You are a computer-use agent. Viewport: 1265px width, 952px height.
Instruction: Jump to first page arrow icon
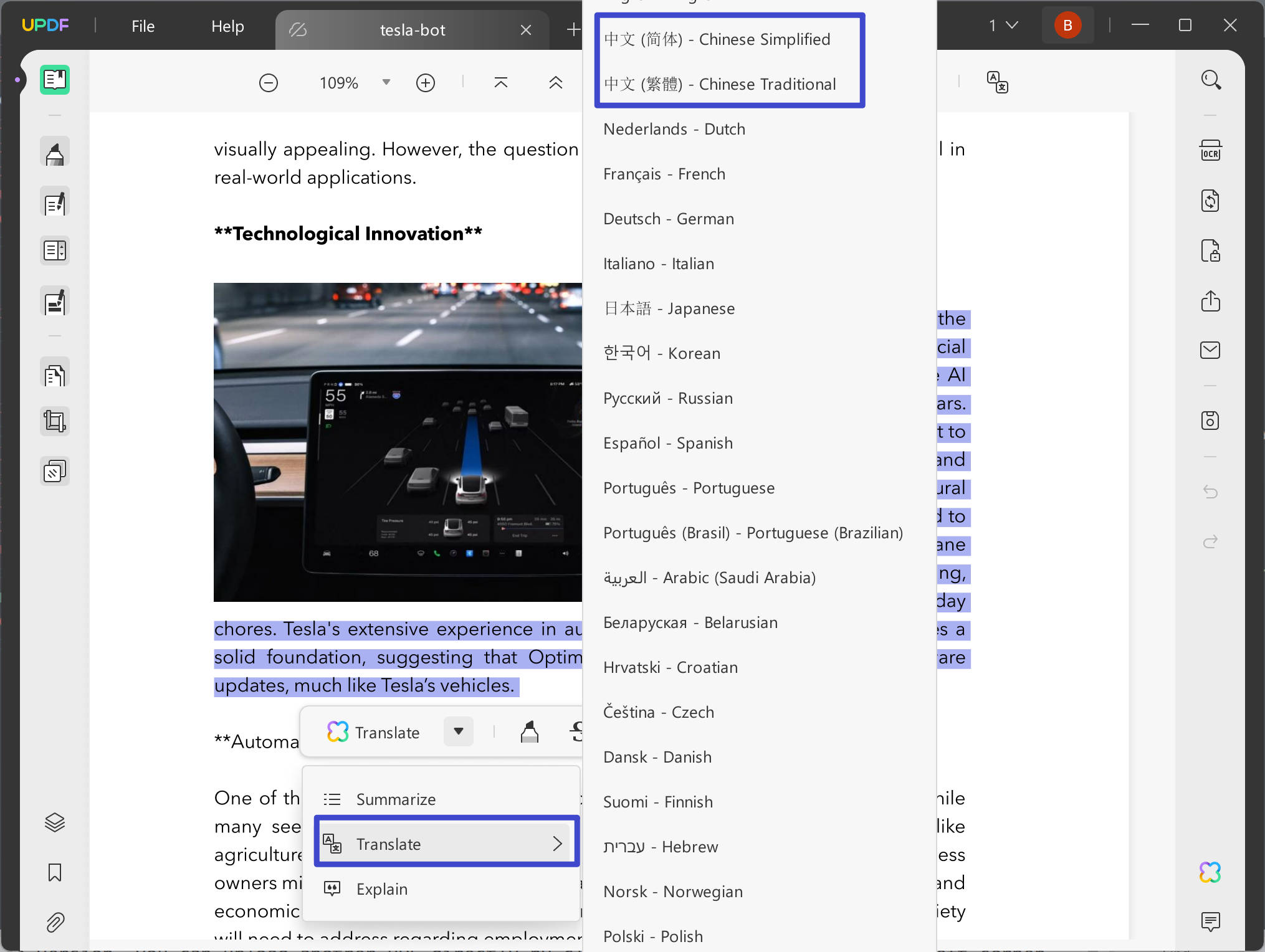(501, 83)
